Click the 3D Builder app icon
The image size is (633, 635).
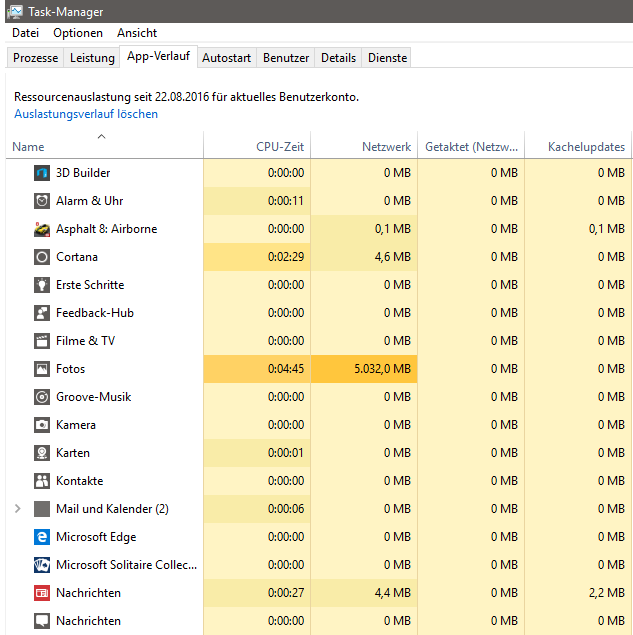pyautogui.click(x=42, y=173)
